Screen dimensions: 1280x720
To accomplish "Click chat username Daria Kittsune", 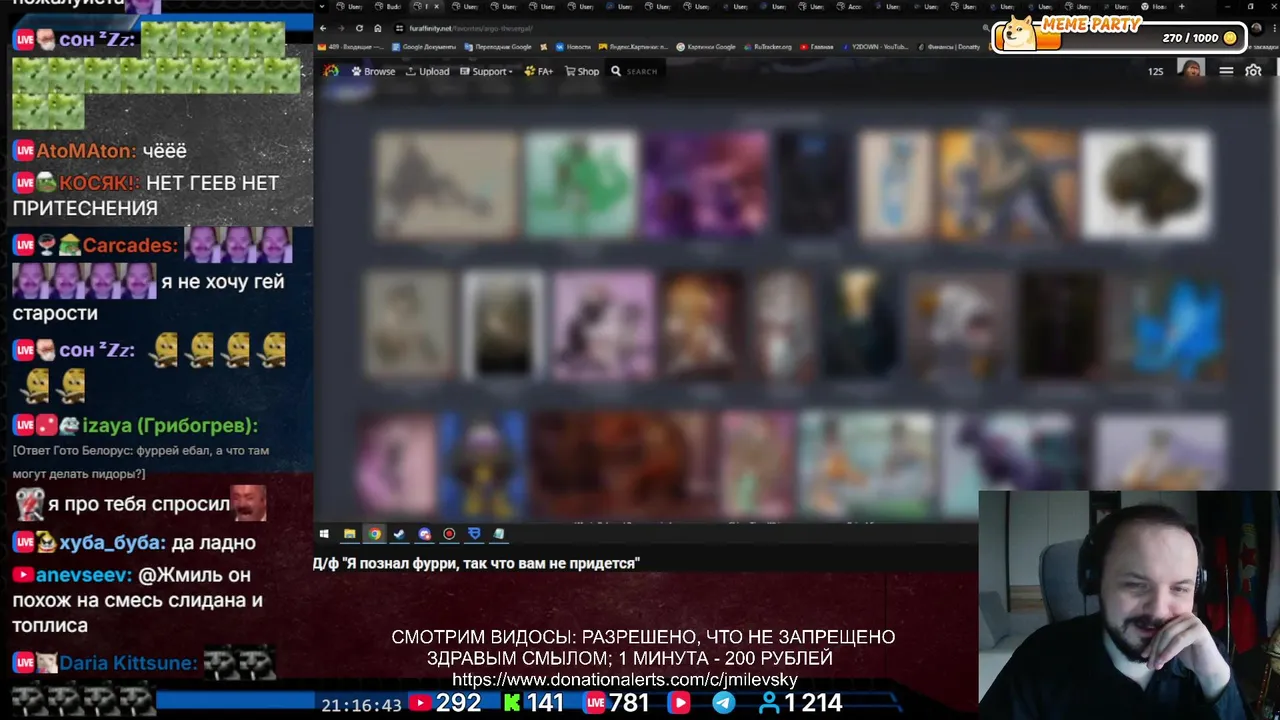I will pyautogui.click(x=128, y=663).
